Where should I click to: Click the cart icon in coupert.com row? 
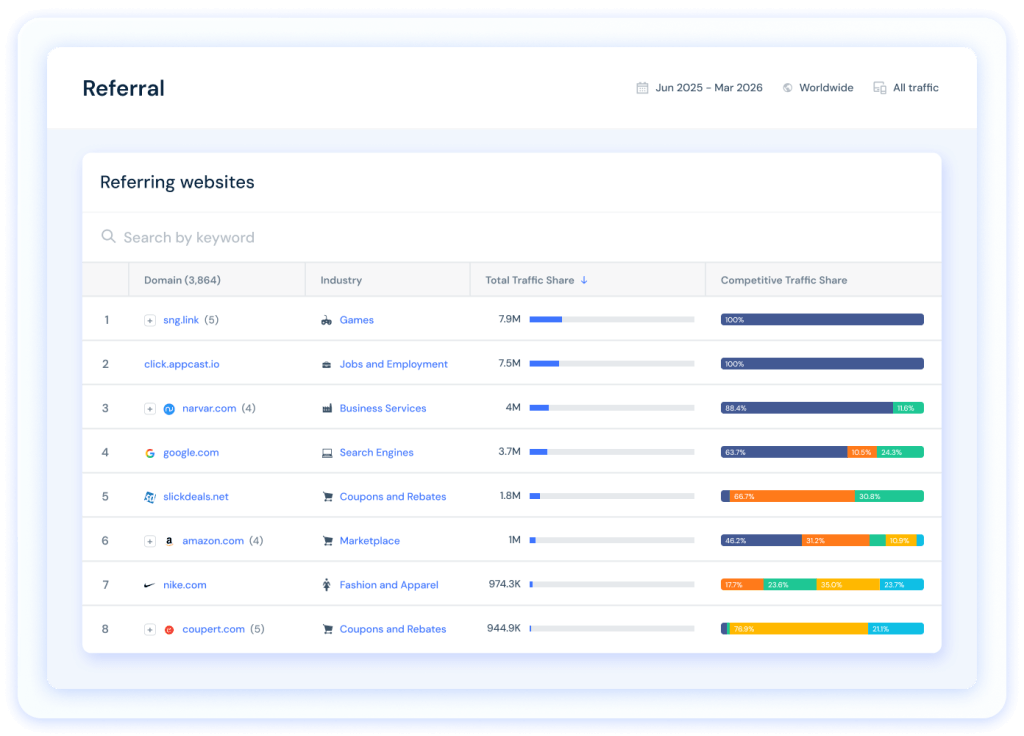(328, 629)
